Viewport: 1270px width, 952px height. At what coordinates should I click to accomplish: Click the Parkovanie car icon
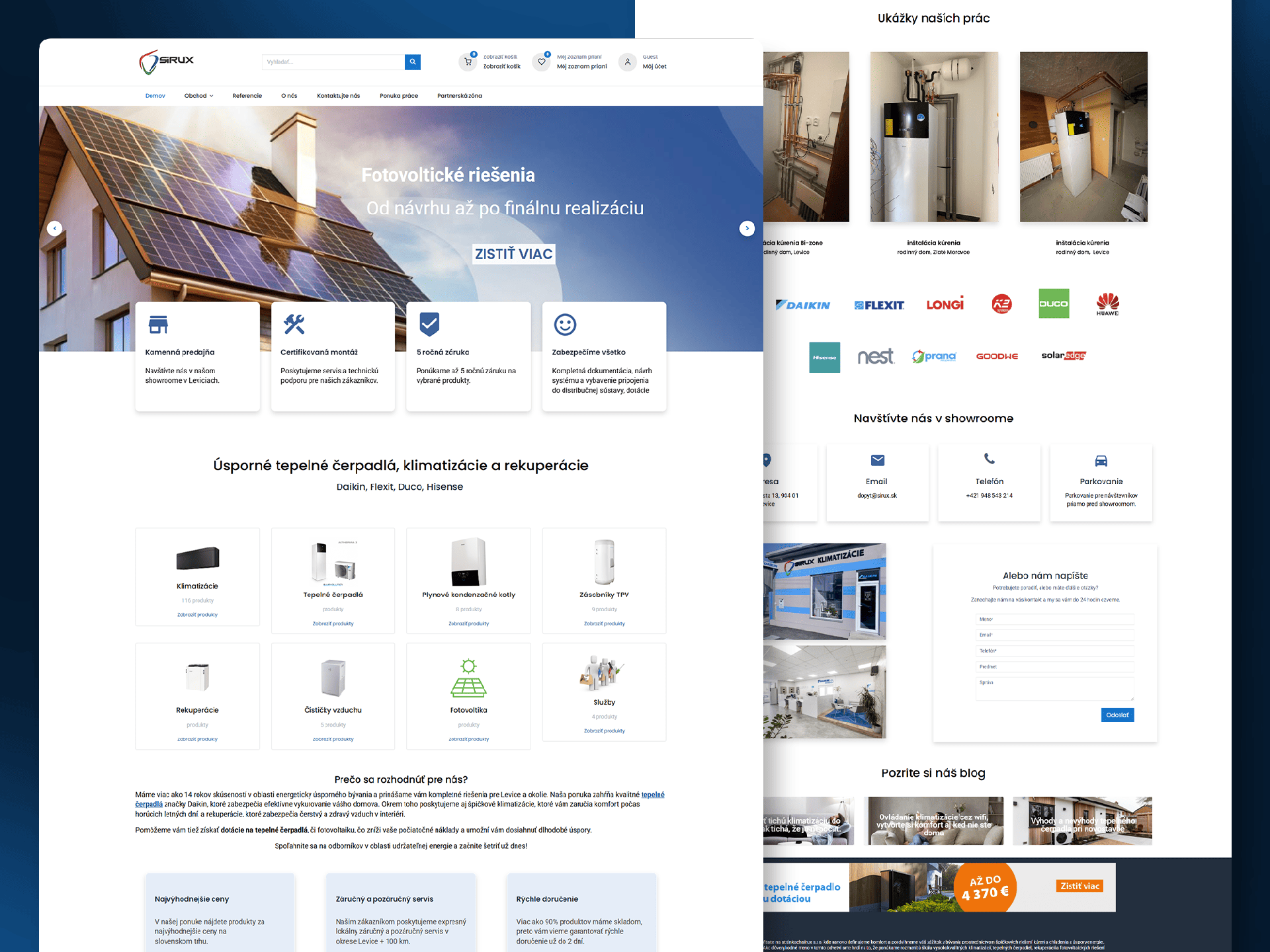click(1101, 461)
